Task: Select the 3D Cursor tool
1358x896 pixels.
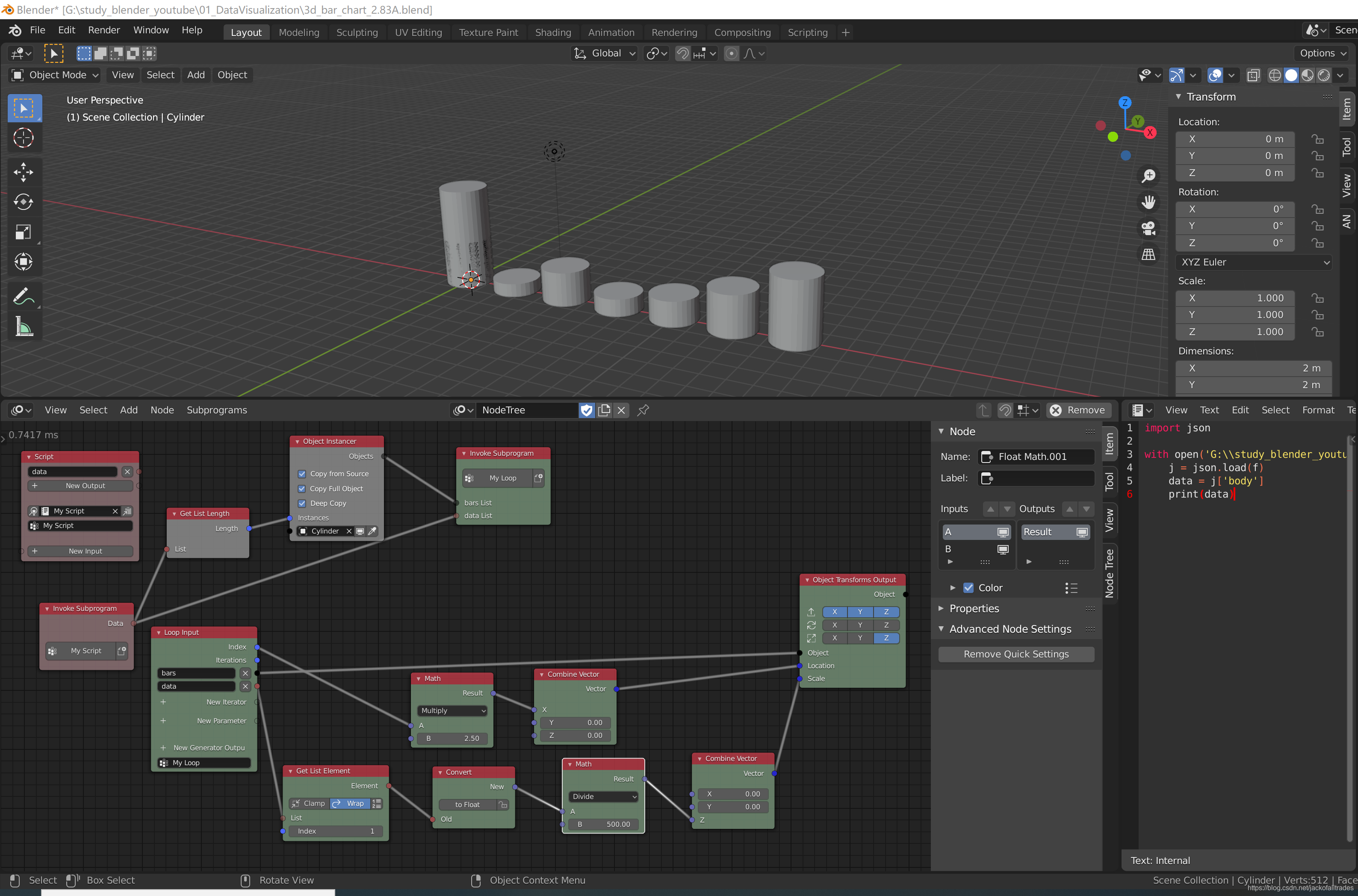Action: coord(24,138)
